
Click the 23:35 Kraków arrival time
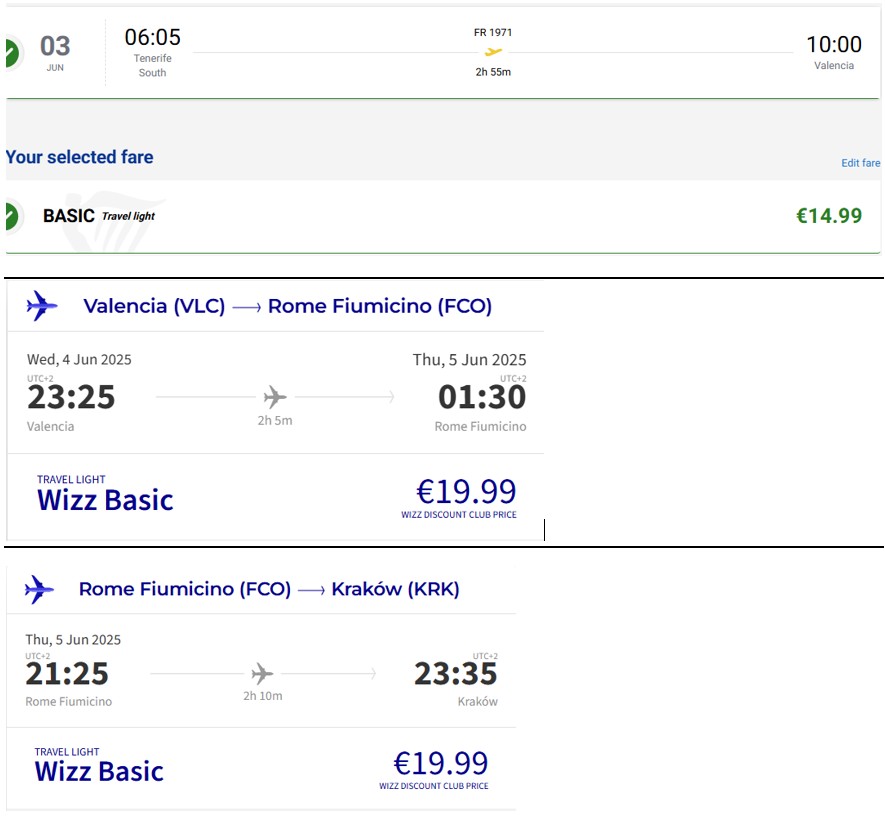(455, 674)
